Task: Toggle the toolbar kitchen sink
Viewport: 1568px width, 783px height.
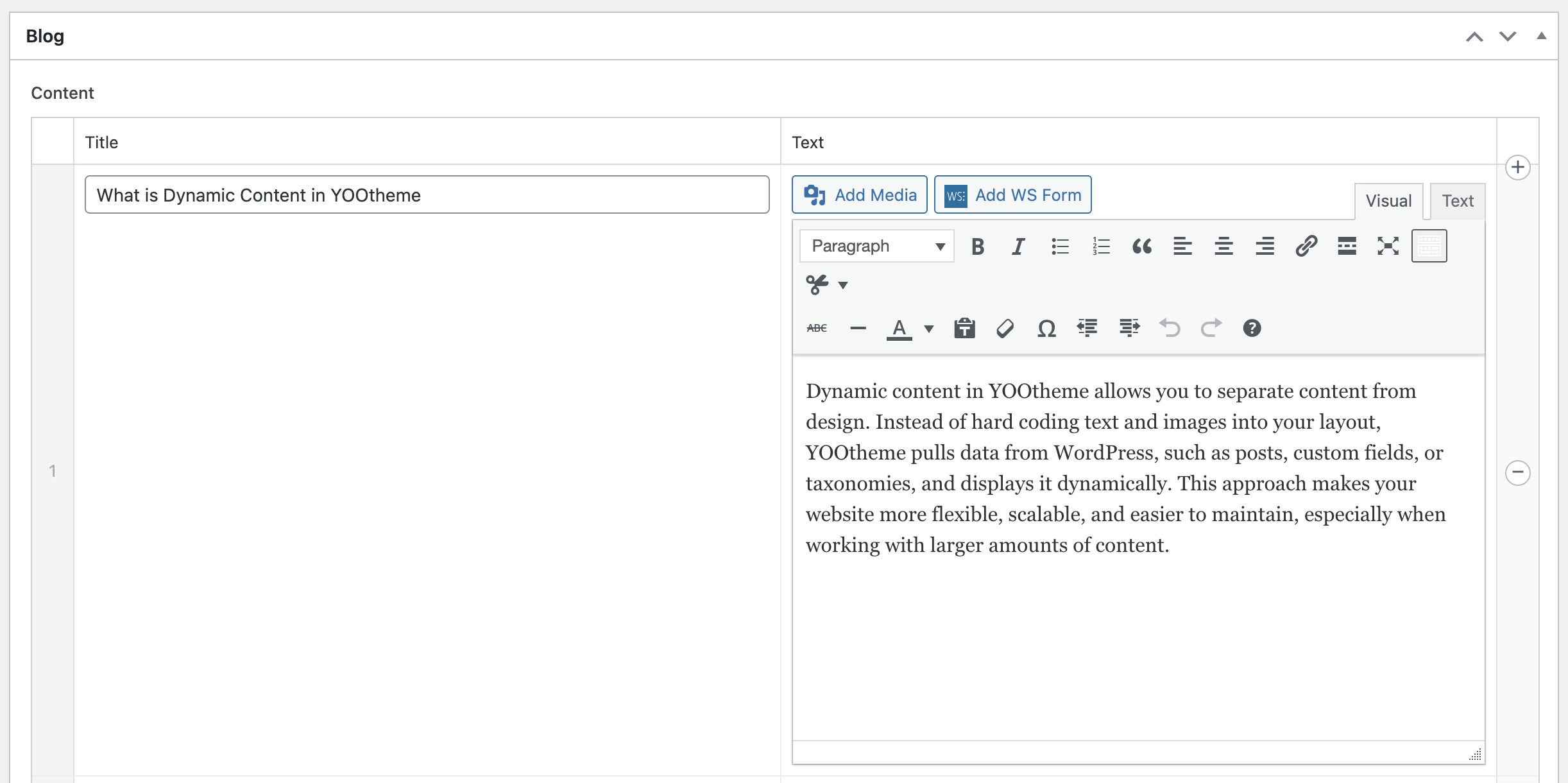Action: pyautogui.click(x=1429, y=246)
